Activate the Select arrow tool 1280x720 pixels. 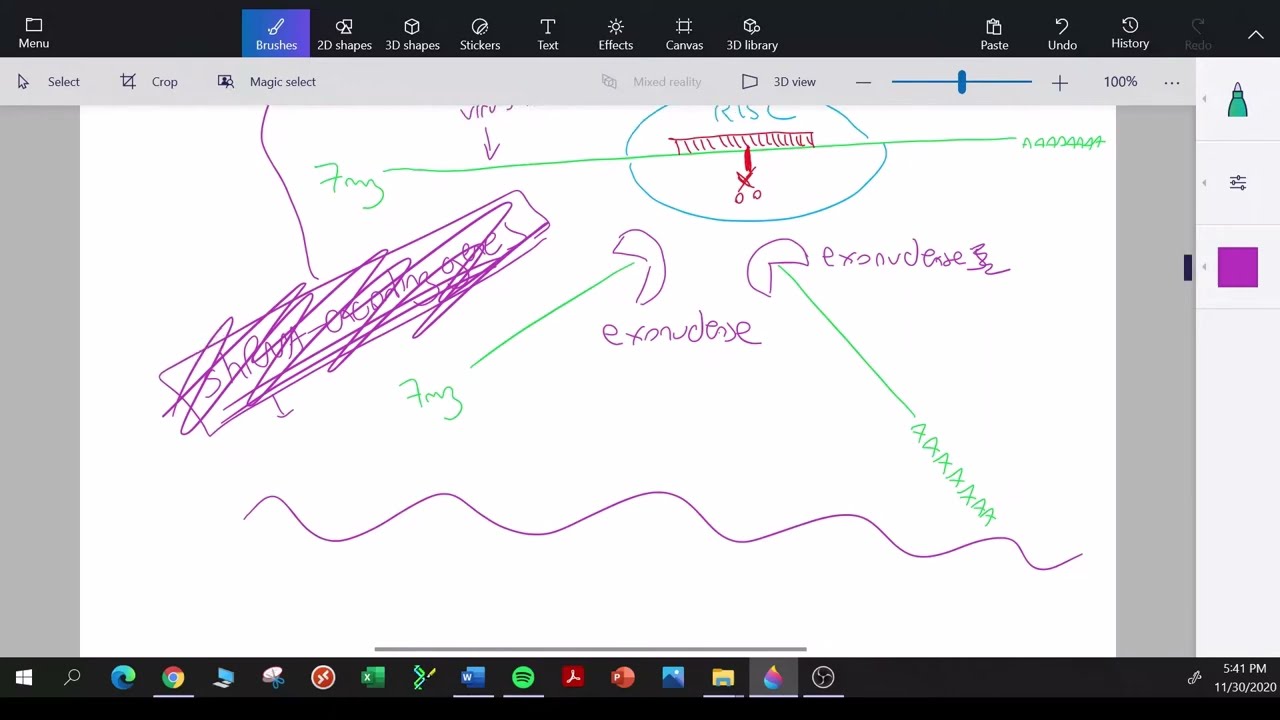coord(48,82)
